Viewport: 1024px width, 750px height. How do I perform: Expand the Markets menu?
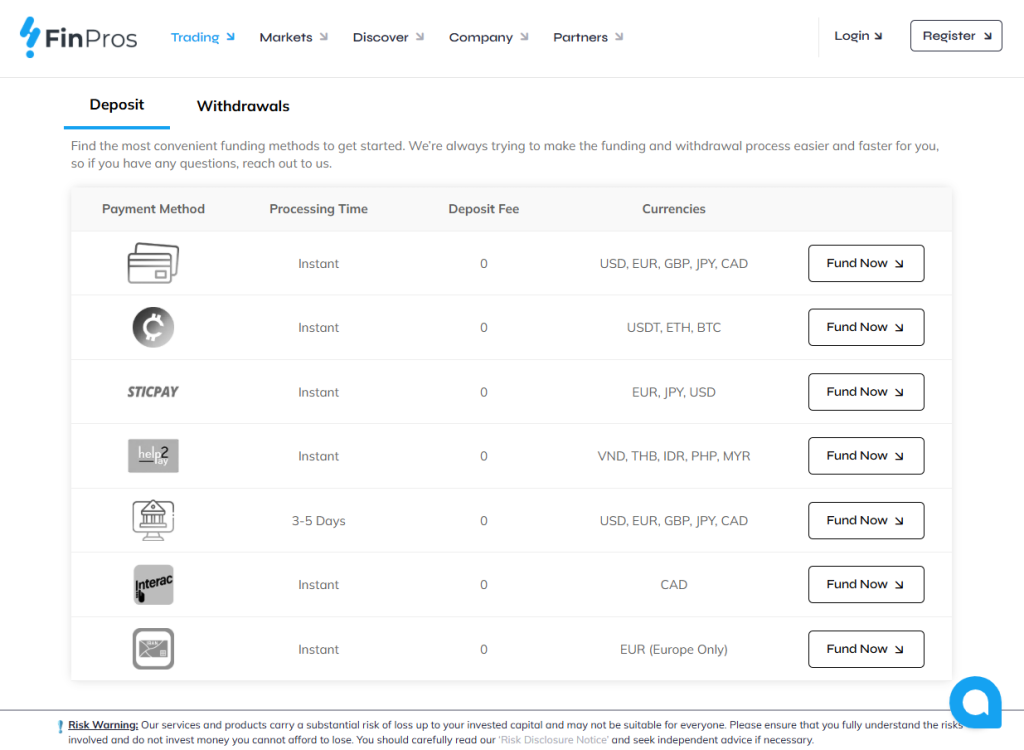click(293, 37)
